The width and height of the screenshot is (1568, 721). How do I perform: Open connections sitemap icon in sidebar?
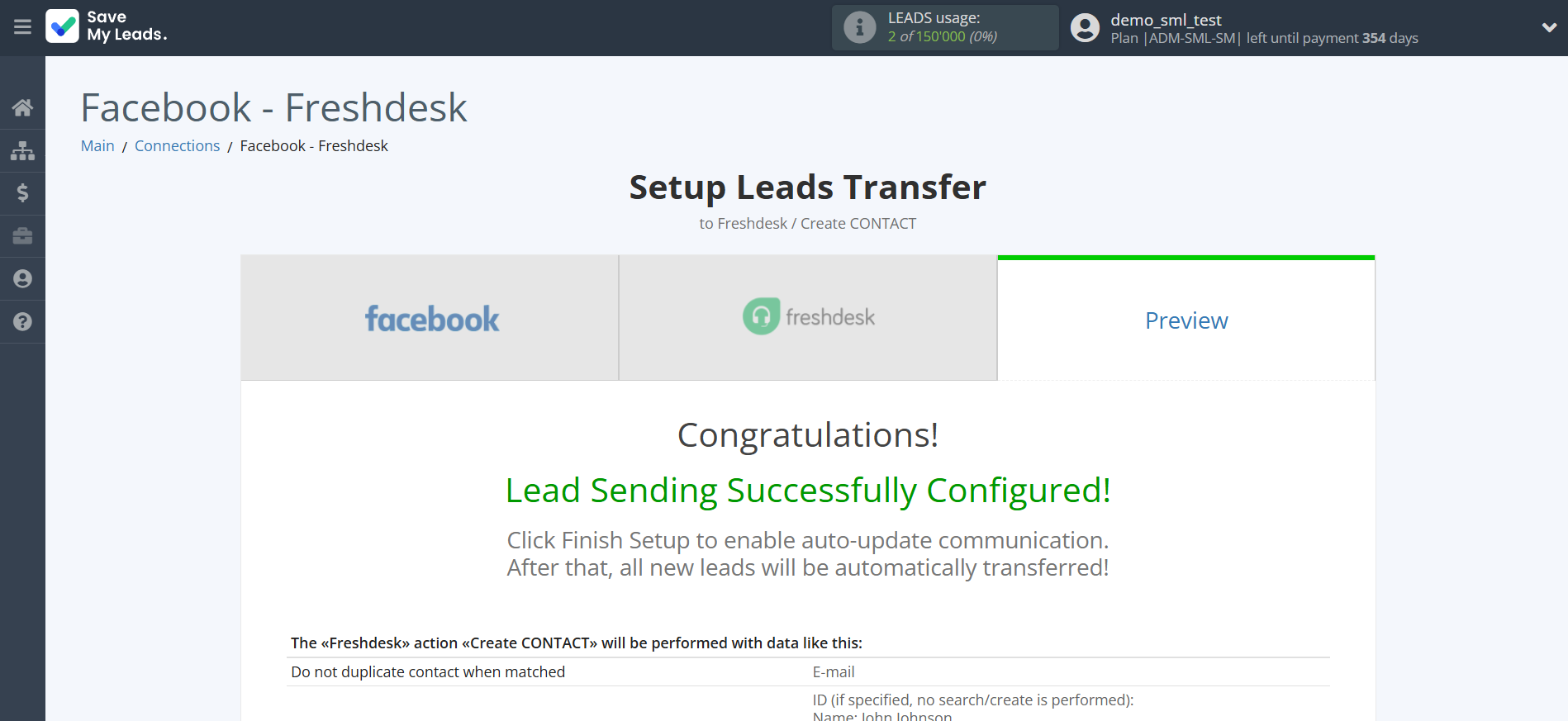click(x=22, y=150)
